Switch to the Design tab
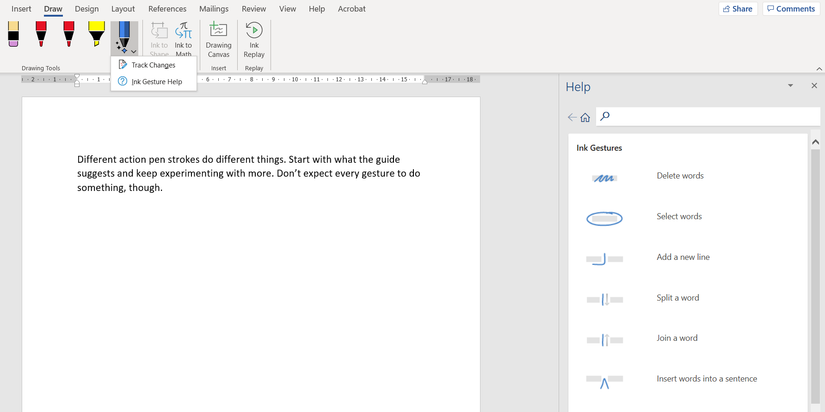Image resolution: width=825 pixels, height=412 pixels. pyautogui.click(x=87, y=8)
